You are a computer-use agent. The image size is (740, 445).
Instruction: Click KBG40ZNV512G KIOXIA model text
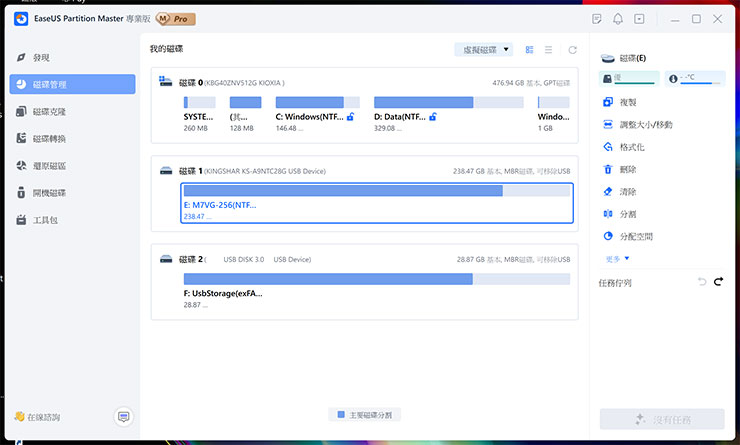244,83
